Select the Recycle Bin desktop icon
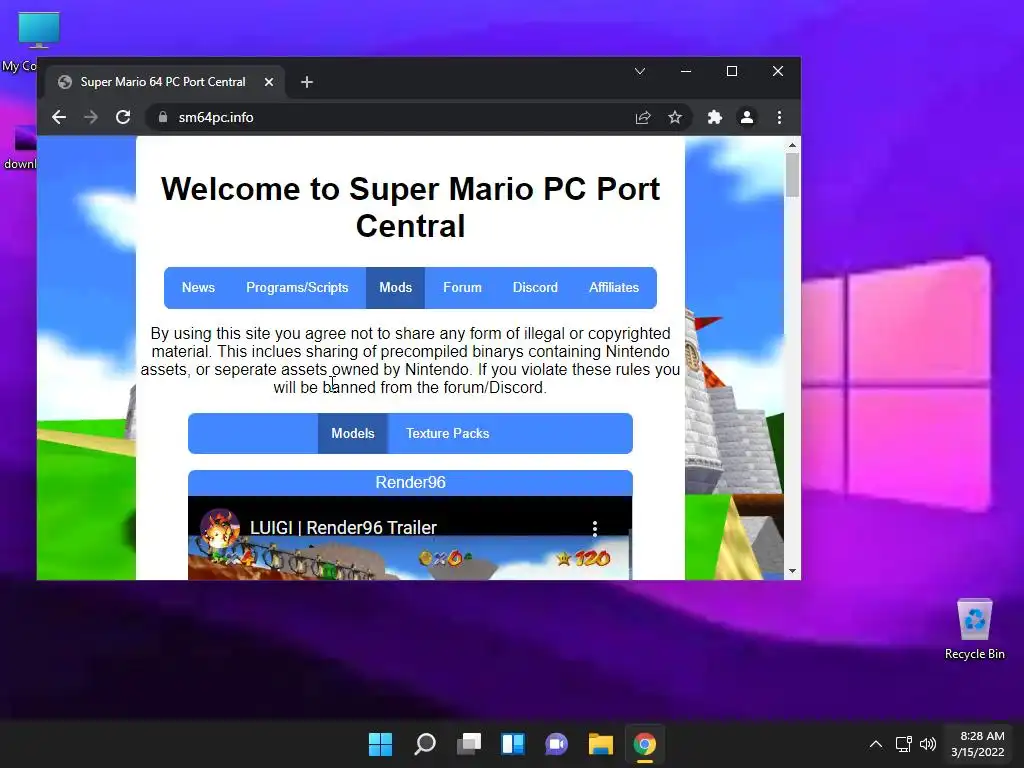This screenshot has width=1024, height=768. (x=974, y=628)
